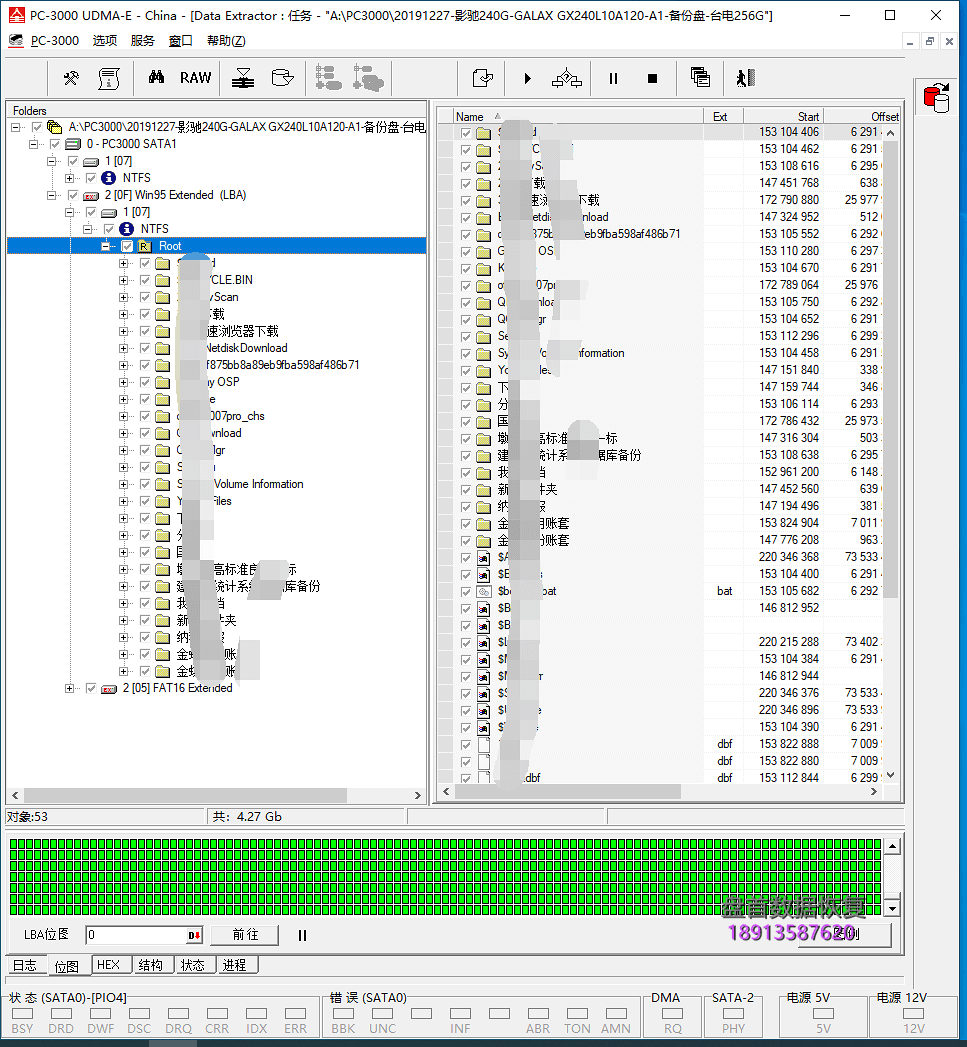Collapse the 0 - PC3000 SATA1 node

33,144
